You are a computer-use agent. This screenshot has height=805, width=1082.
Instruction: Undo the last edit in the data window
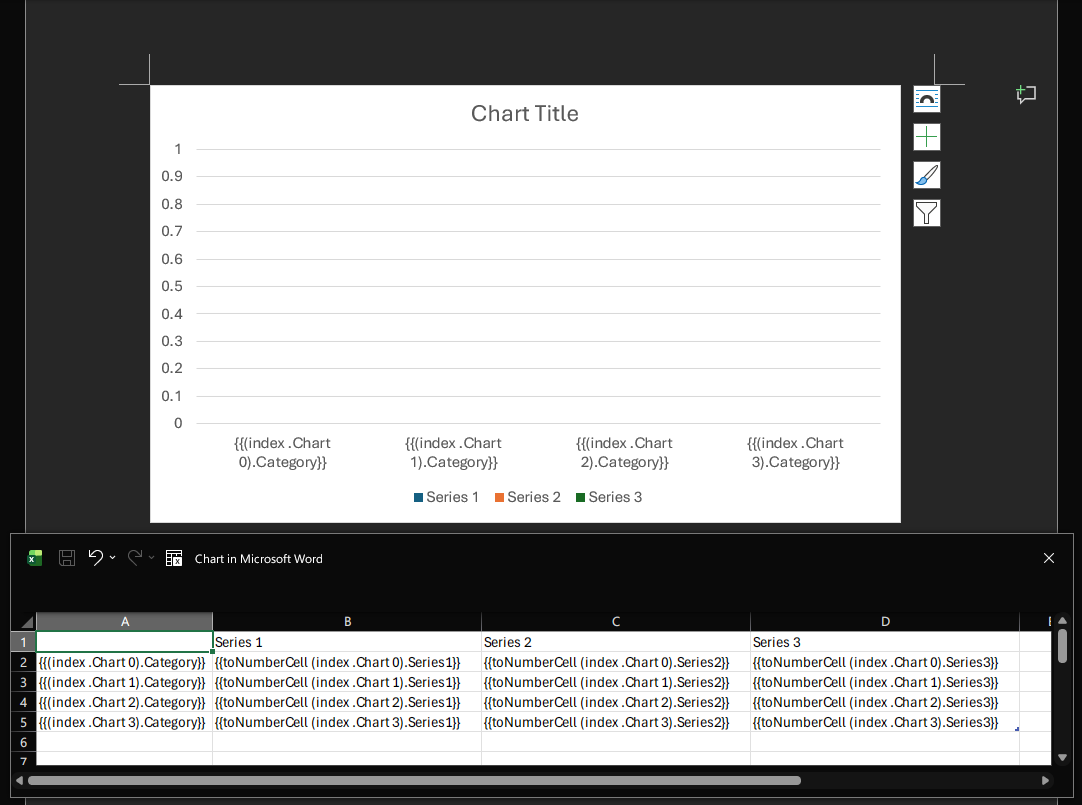point(96,558)
